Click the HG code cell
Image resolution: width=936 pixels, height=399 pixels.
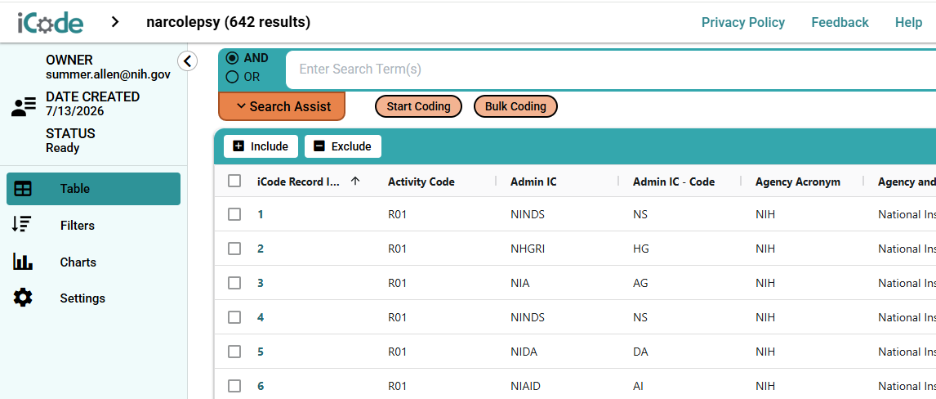point(641,248)
